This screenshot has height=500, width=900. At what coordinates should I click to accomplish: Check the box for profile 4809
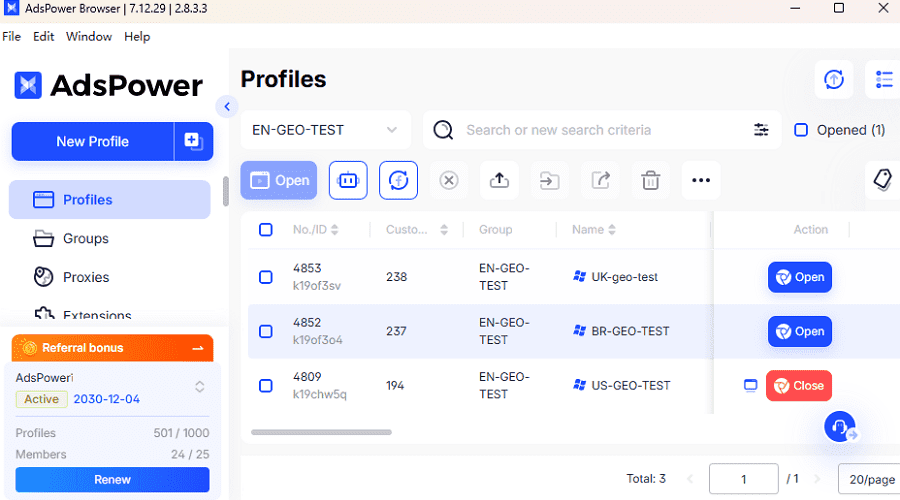pos(266,386)
